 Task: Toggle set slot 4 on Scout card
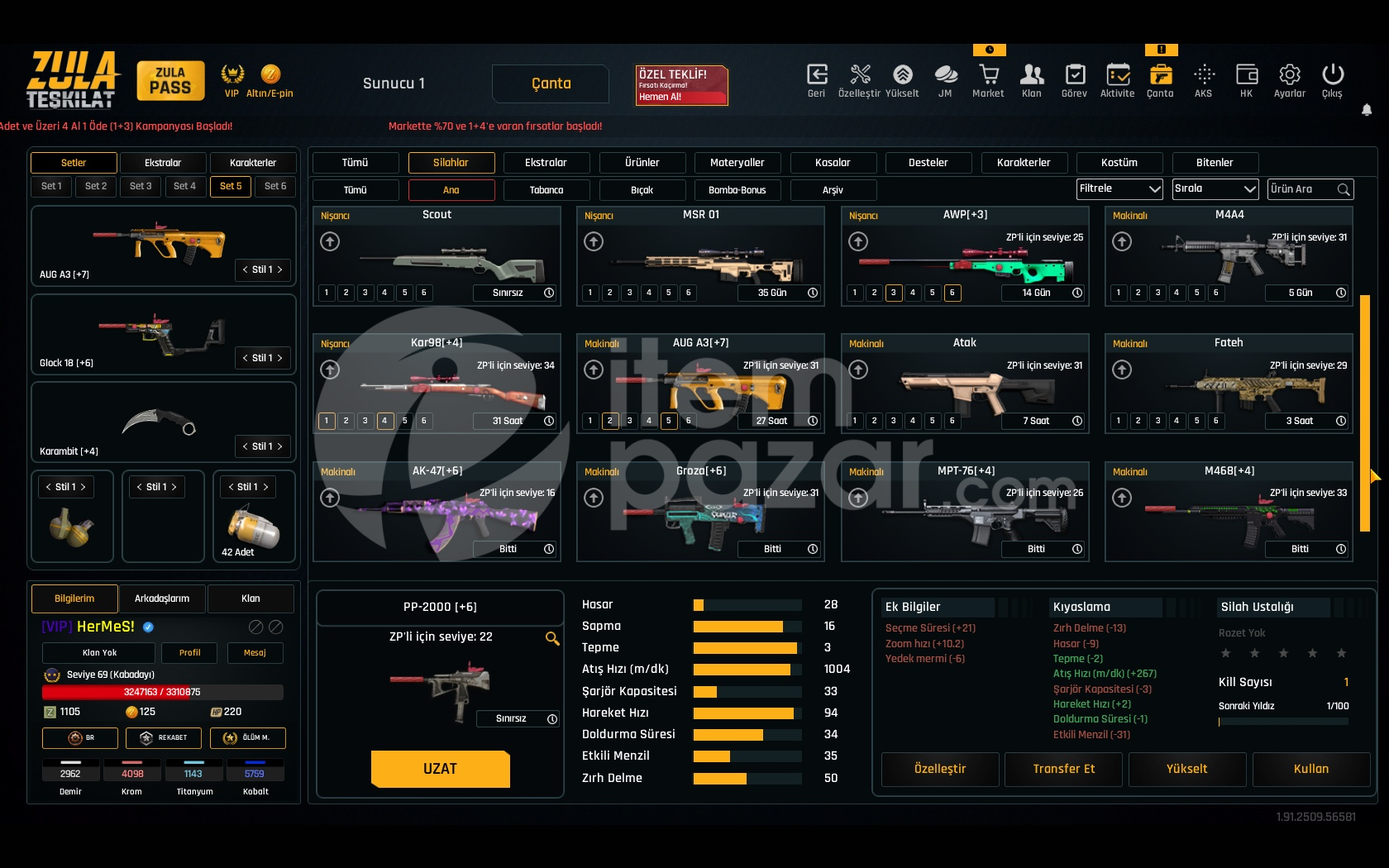tap(384, 293)
